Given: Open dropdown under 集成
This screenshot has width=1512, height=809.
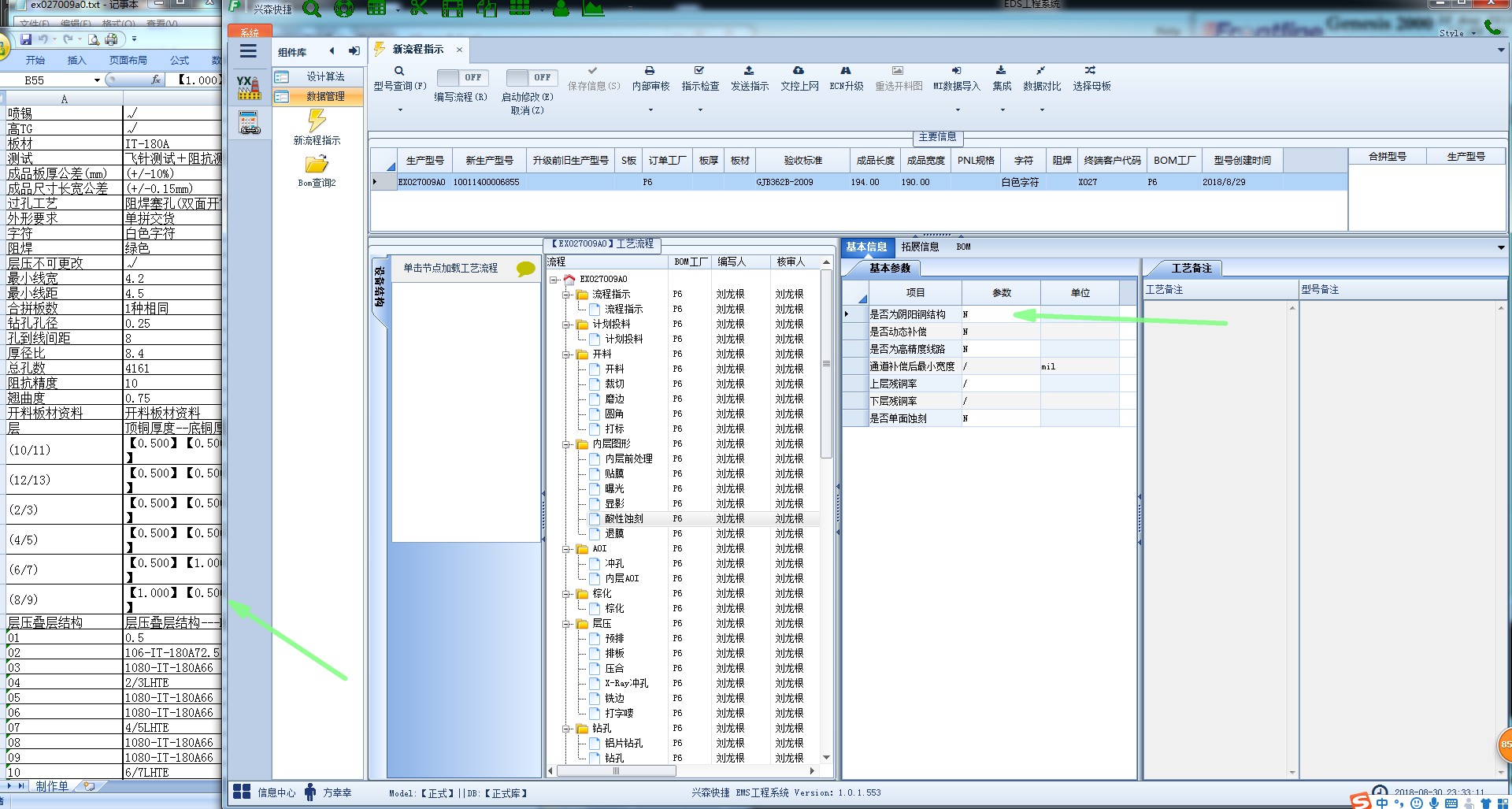Looking at the screenshot, I should coord(1002,110).
